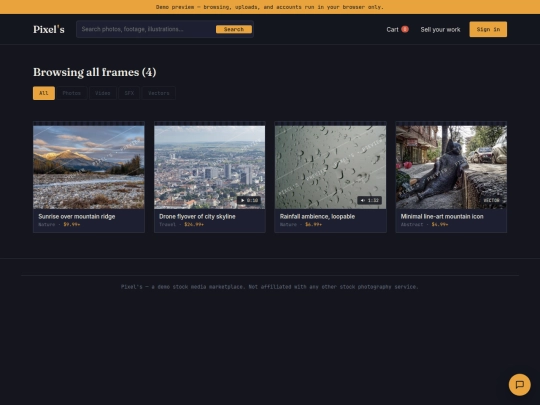The width and height of the screenshot is (540, 405).
Task: Select the SFX filter tab
Action: 129,93
